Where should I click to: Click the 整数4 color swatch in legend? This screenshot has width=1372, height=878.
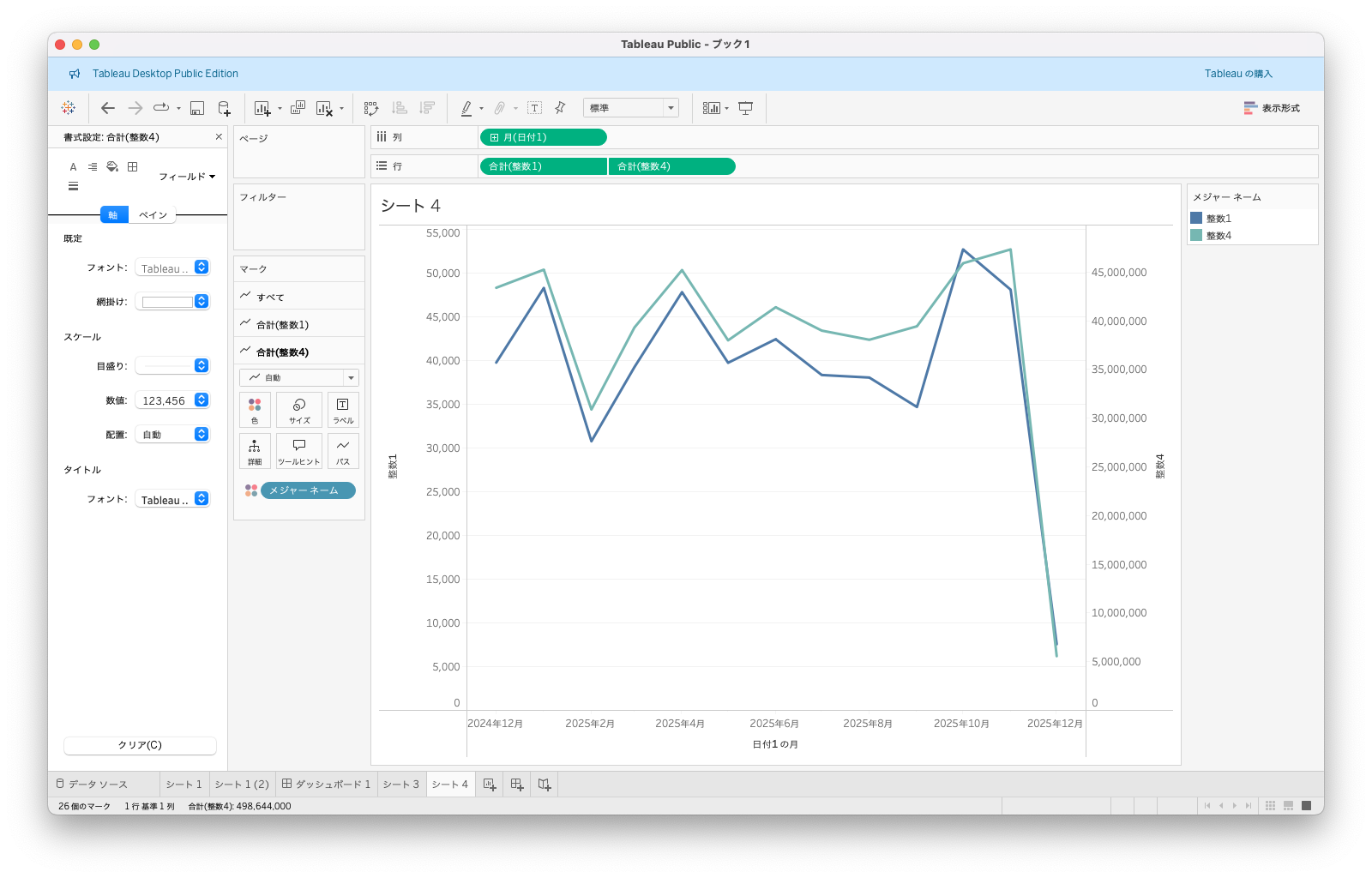tap(1196, 235)
